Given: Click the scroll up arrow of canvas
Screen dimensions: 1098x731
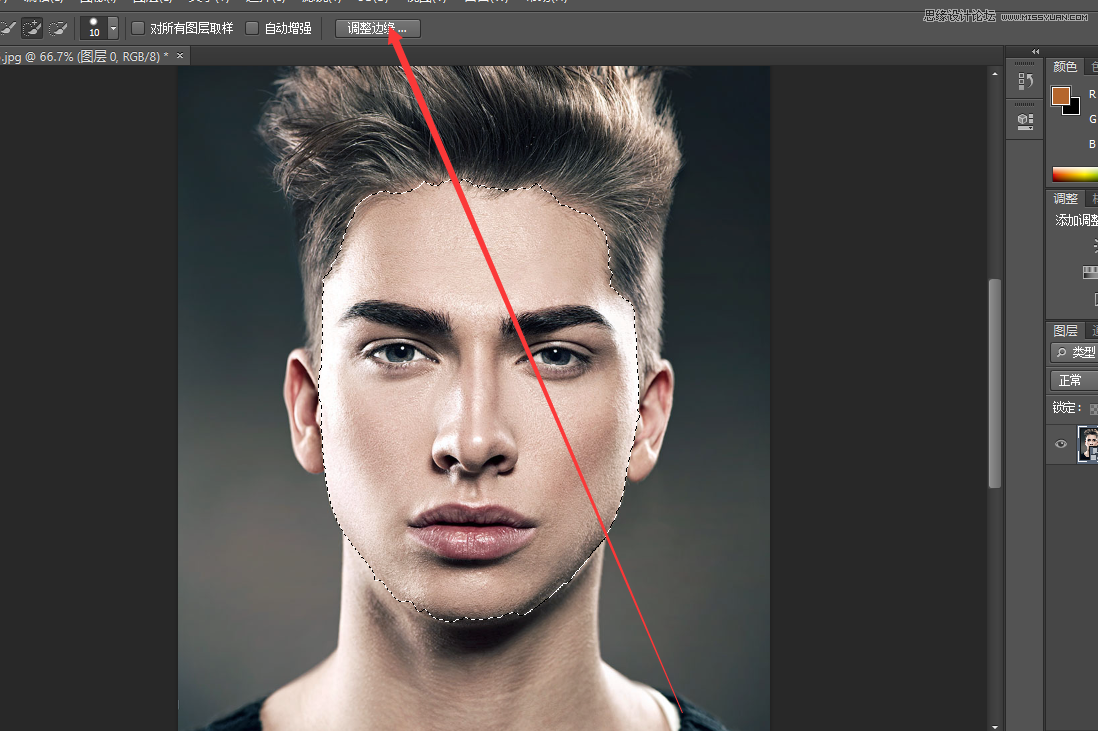Looking at the screenshot, I should (x=994, y=74).
